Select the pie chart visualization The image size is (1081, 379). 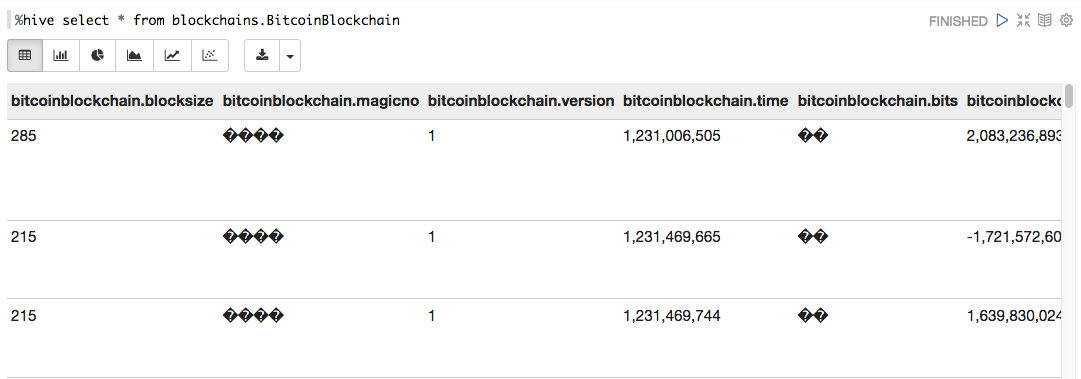98,56
